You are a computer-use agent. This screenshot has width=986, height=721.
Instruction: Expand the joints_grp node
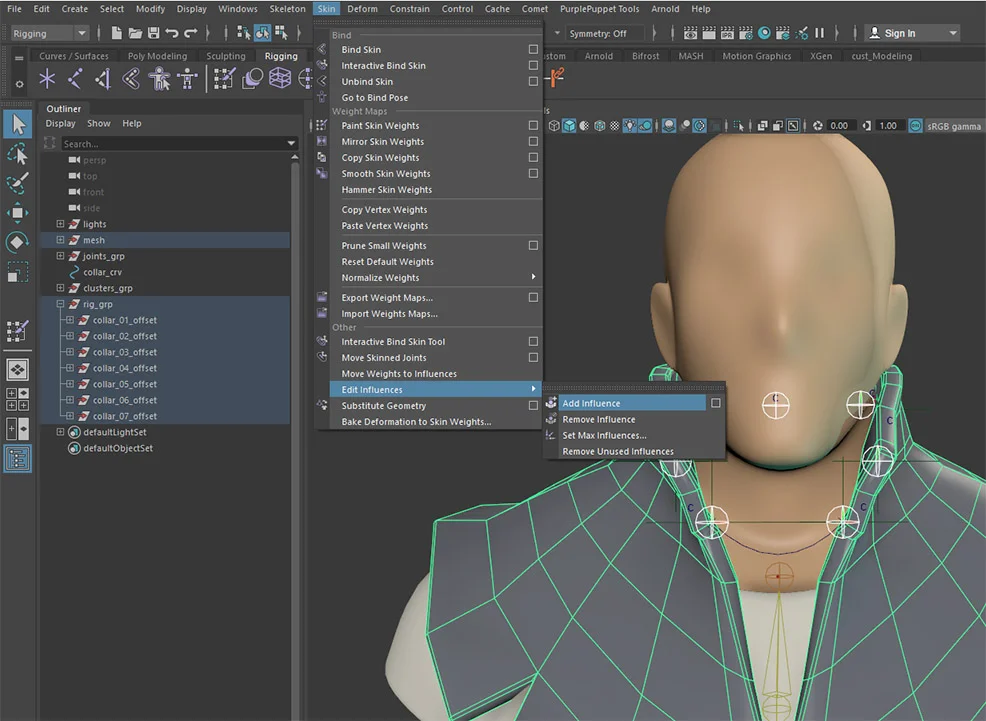point(60,256)
